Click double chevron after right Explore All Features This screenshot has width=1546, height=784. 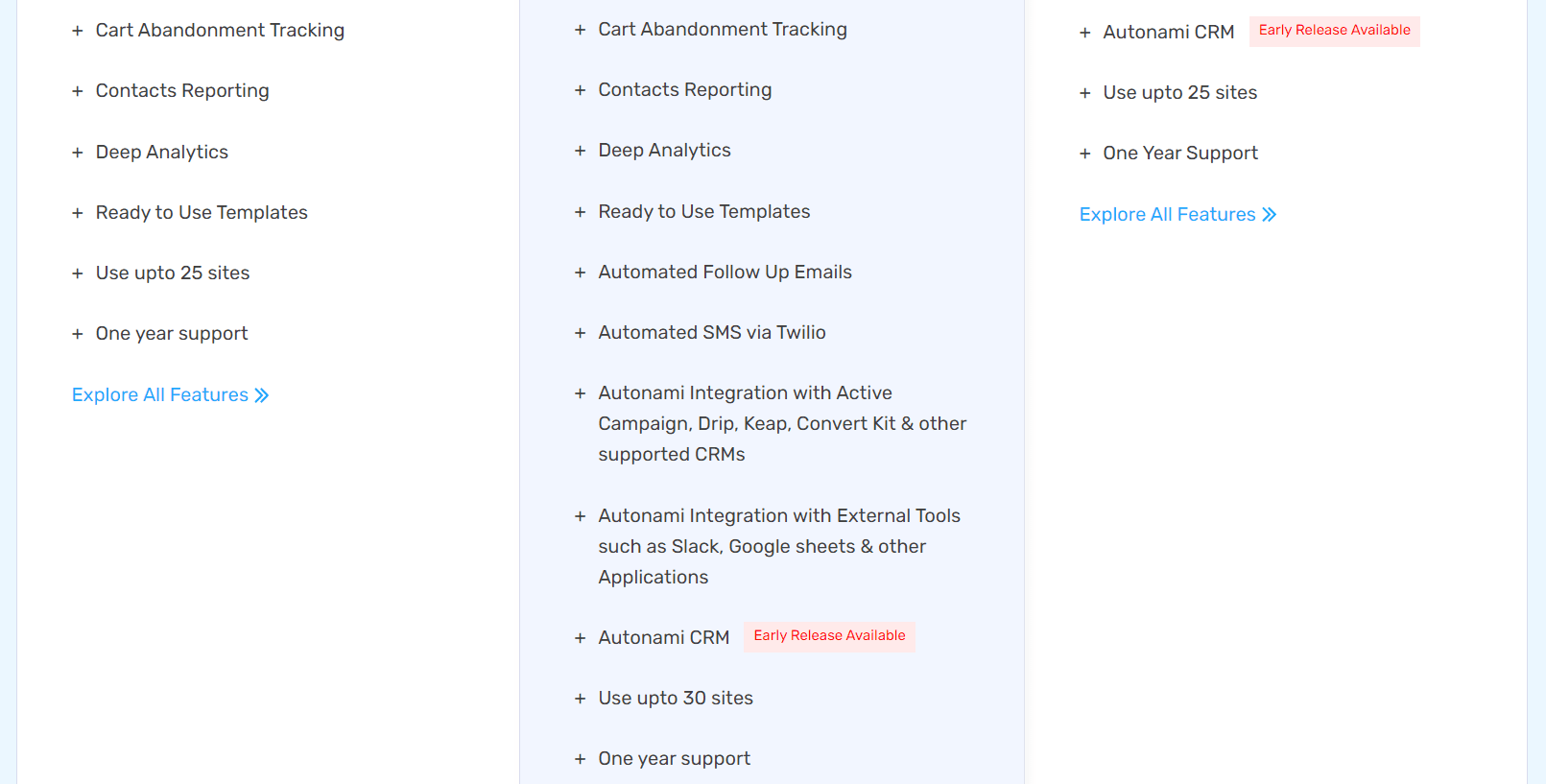point(1270,215)
